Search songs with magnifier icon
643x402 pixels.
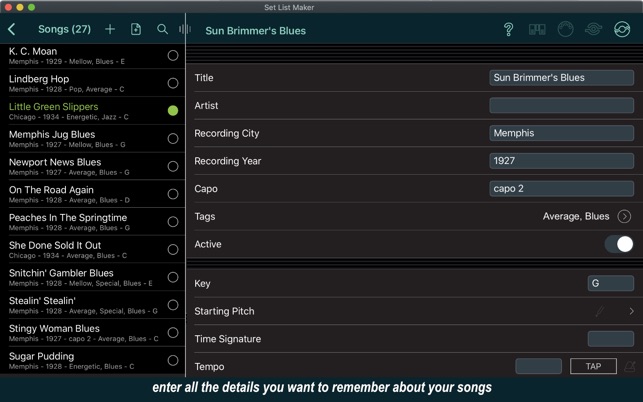(162, 29)
